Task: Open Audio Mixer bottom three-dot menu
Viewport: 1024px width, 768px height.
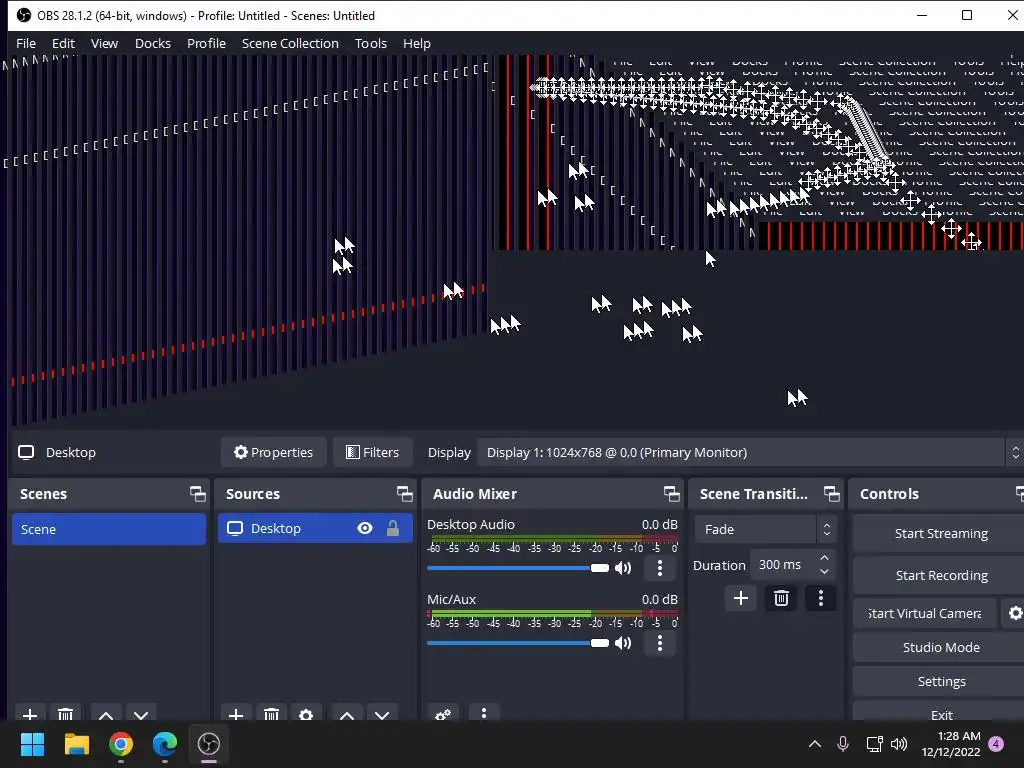Action: coord(483,713)
